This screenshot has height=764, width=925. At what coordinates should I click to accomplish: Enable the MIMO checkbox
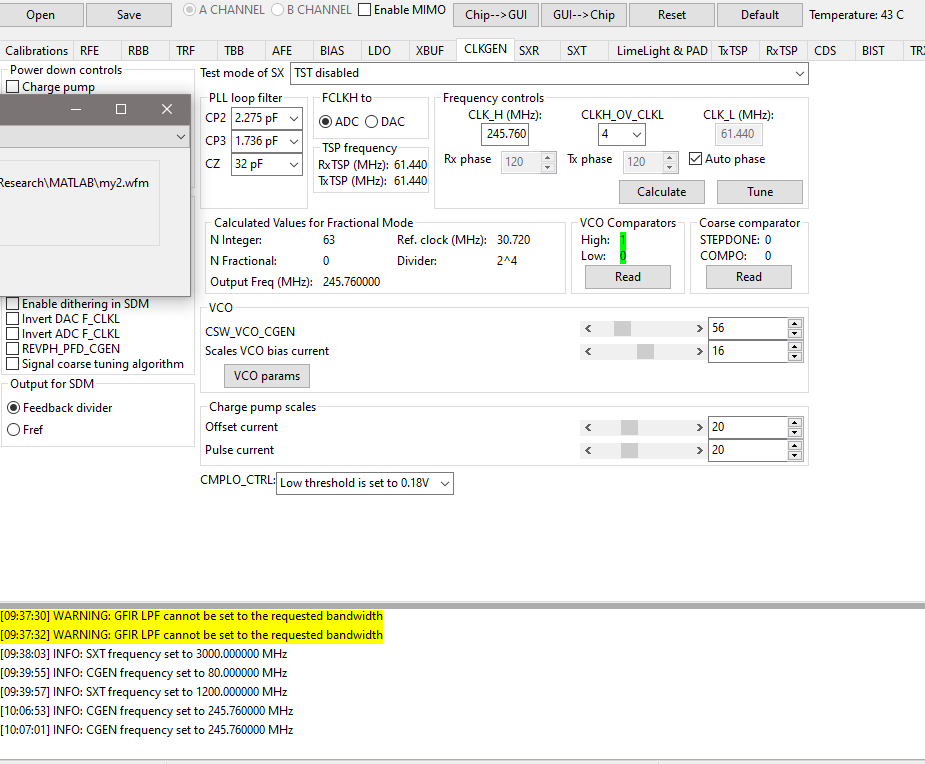(365, 10)
